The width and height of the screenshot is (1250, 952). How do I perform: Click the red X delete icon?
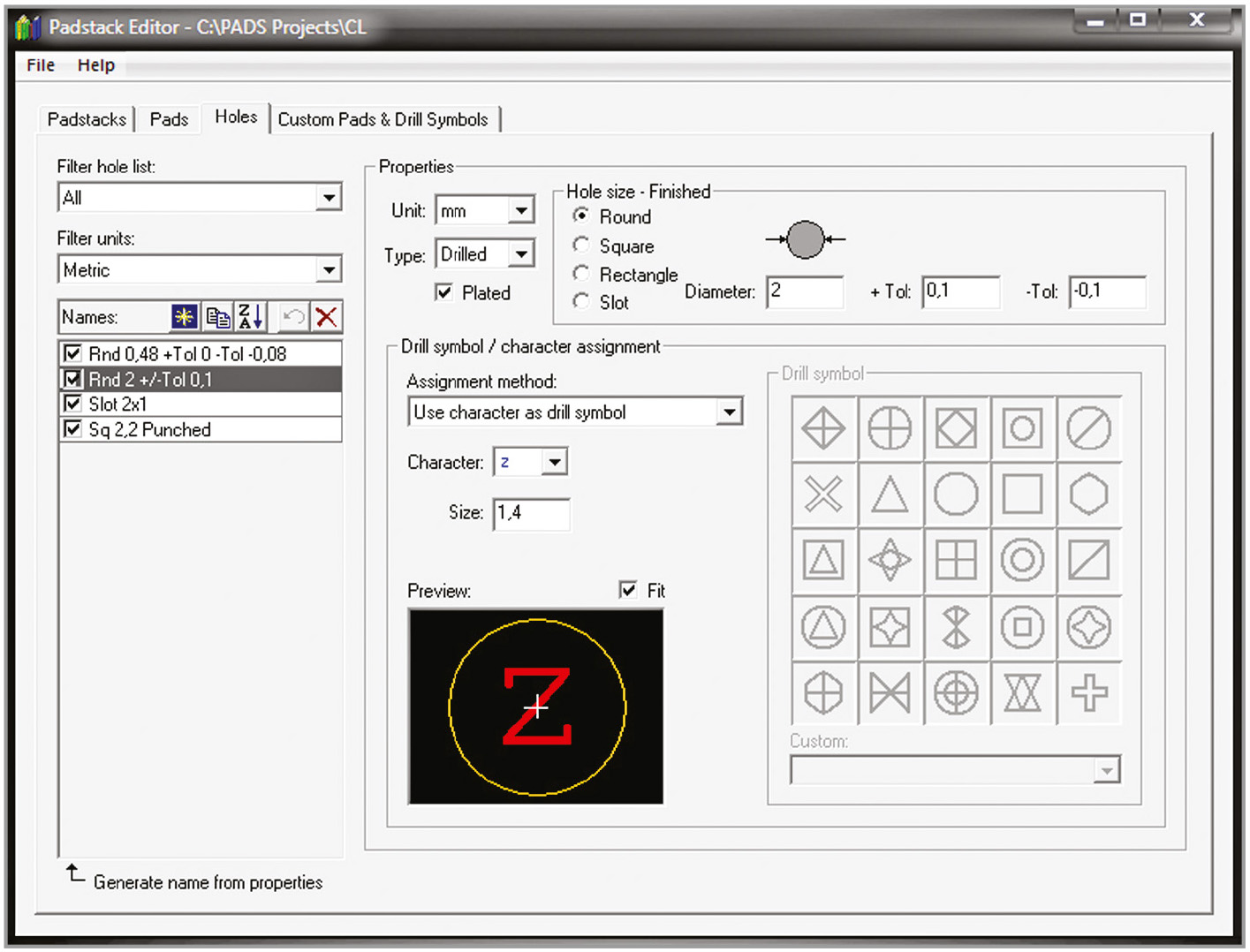coord(326,317)
